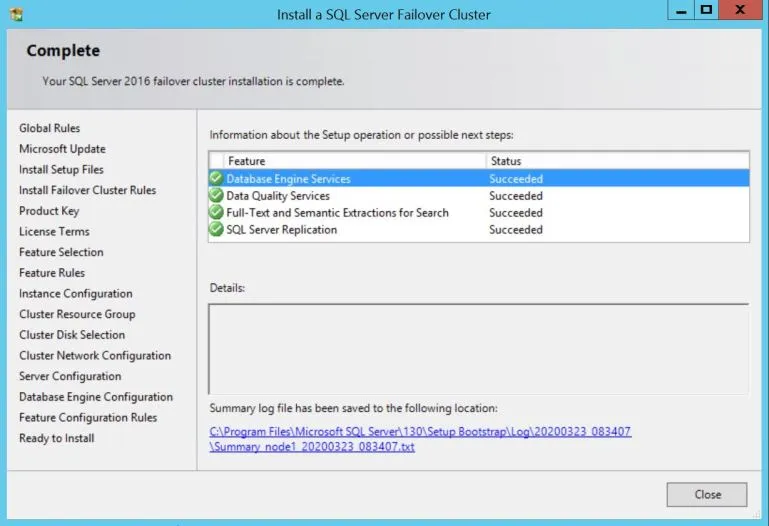Minimize the setup window
The image size is (769, 526).
(681, 10)
